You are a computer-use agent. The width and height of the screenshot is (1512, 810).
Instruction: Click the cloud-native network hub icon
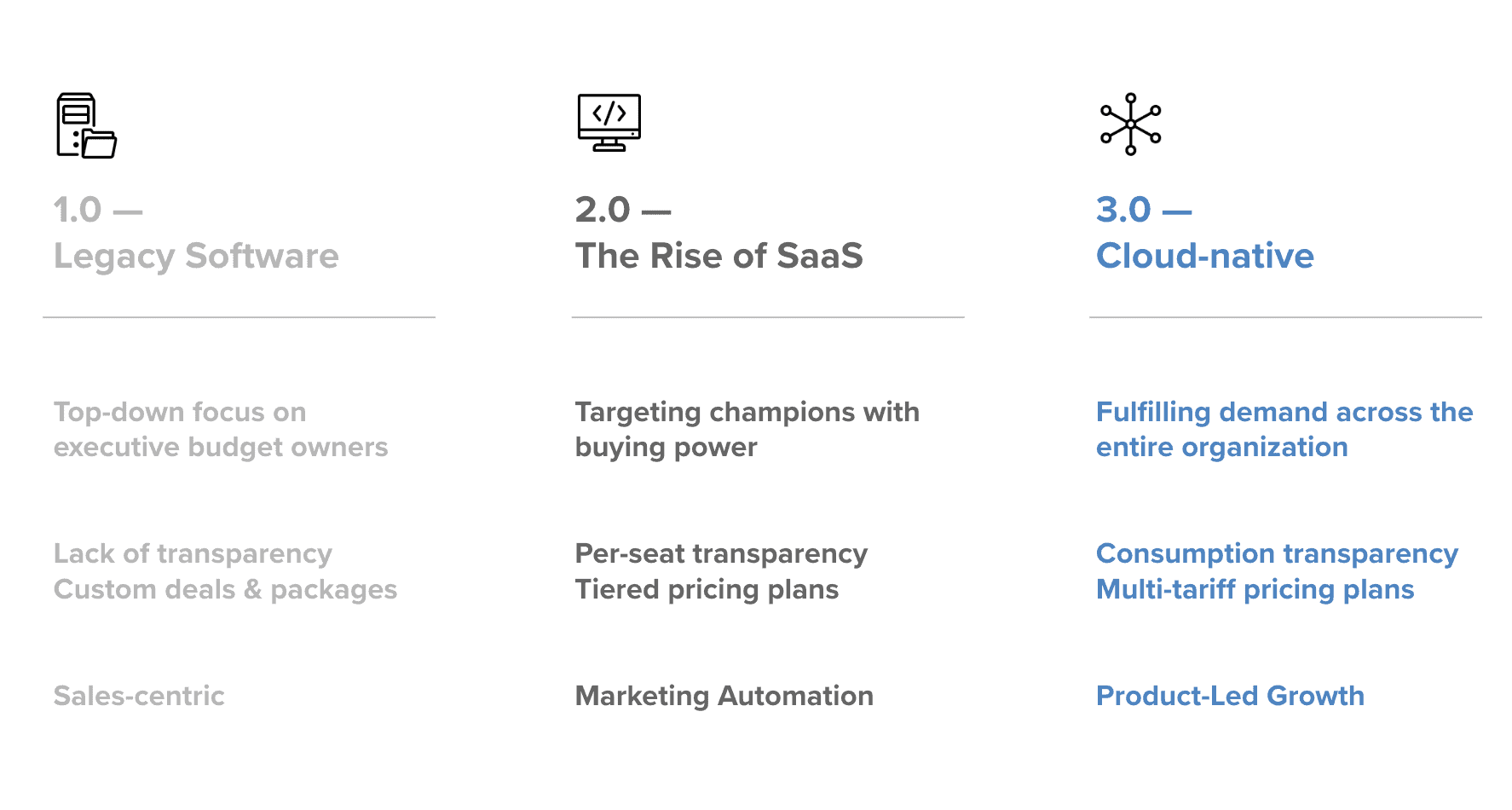coord(1130,124)
